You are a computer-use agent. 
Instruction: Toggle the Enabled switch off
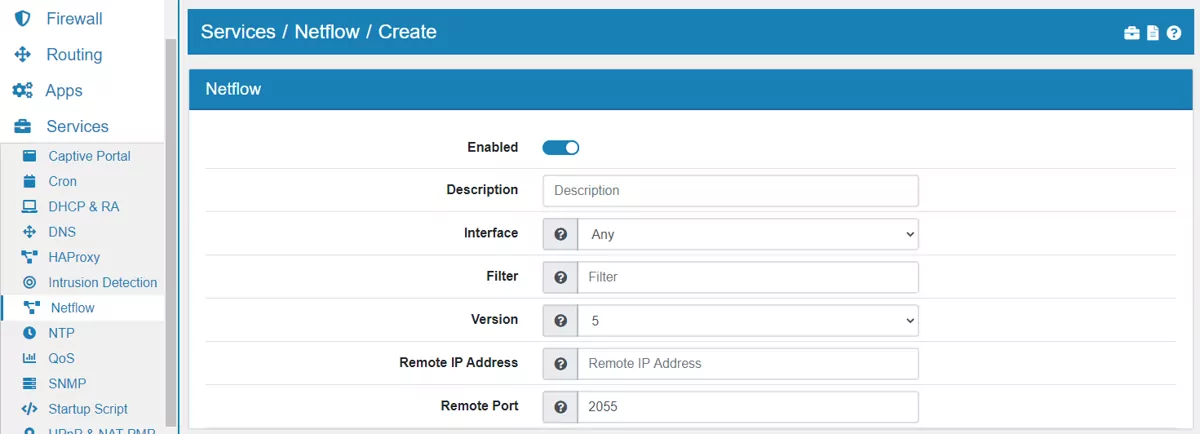pos(561,148)
